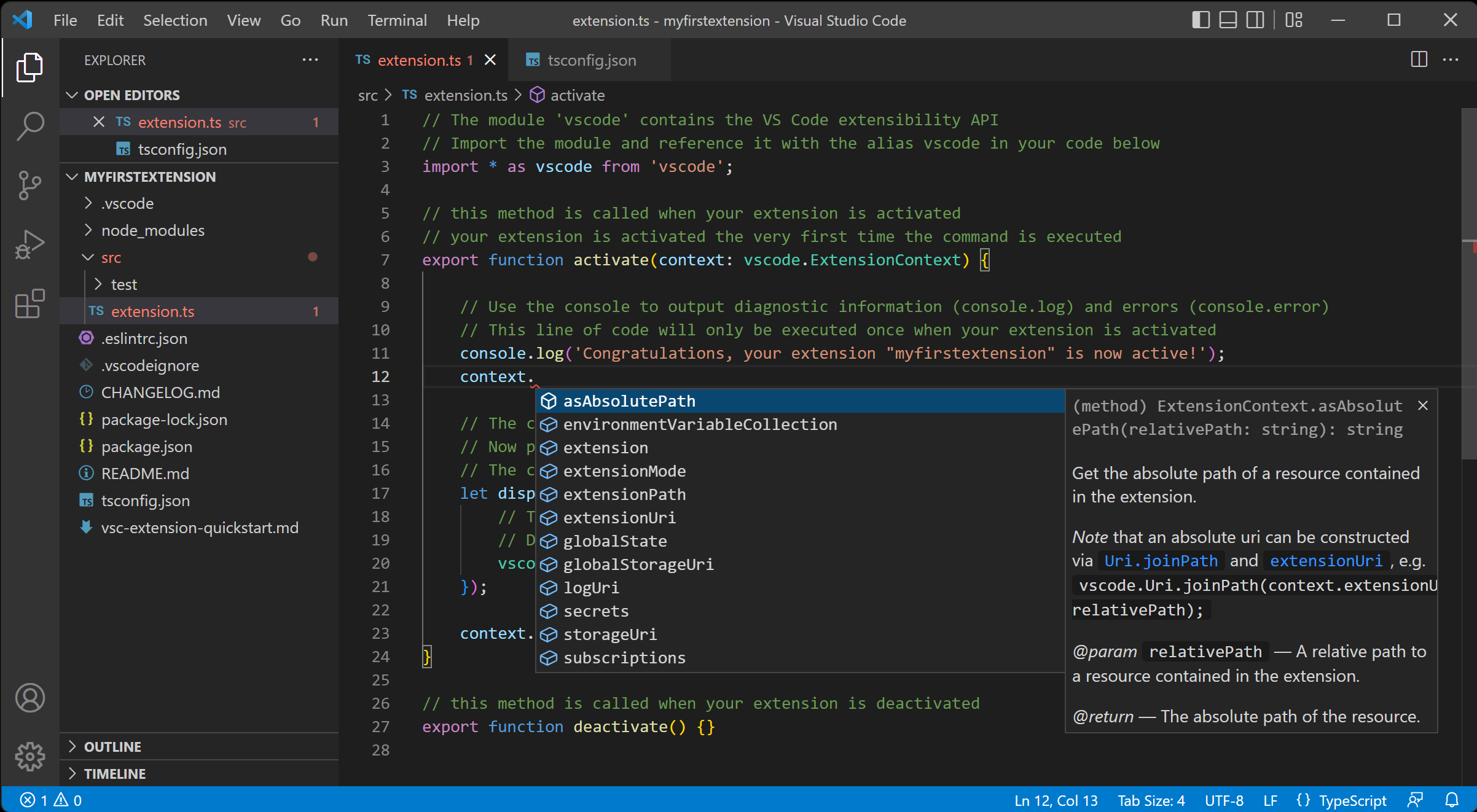Click the extensionUri autocomplete suggestion
Image resolution: width=1477 pixels, height=812 pixels.
(x=619, y=517)
